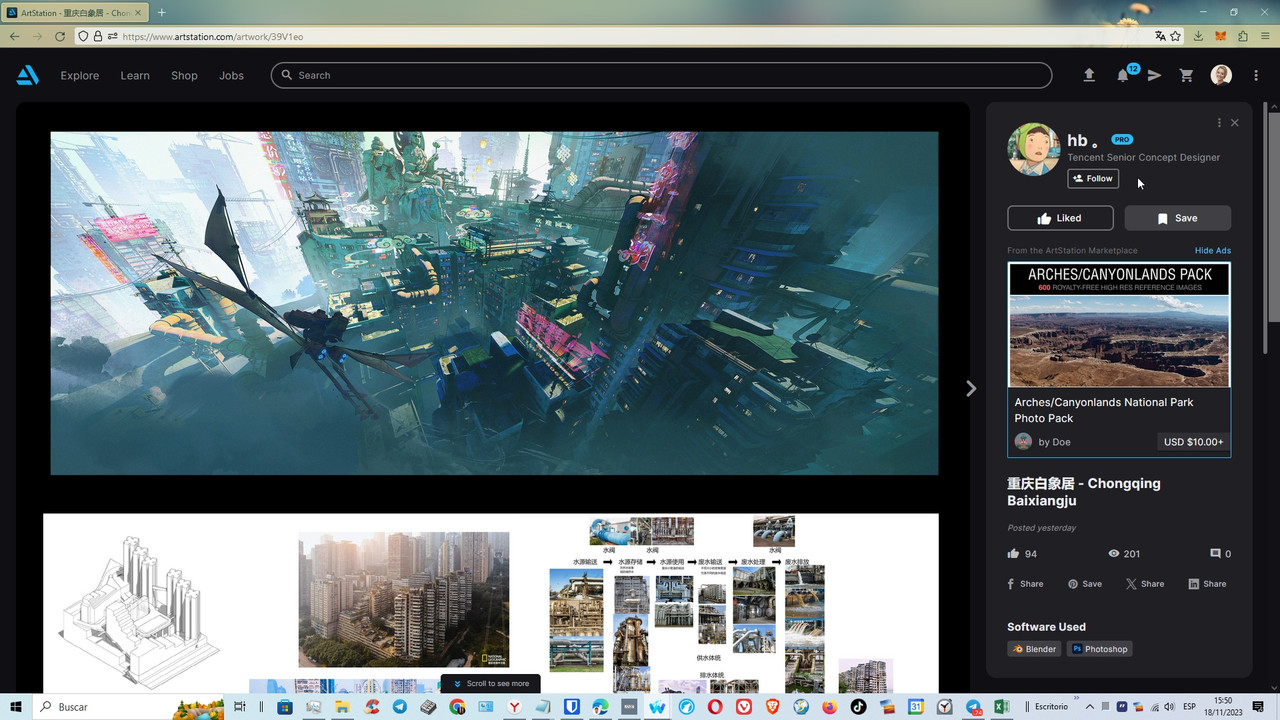The image size is (1280, 720).
Task: Click Arches/Canyonlands National Park Photo Pack title
Action: (x=1104, y=410)
